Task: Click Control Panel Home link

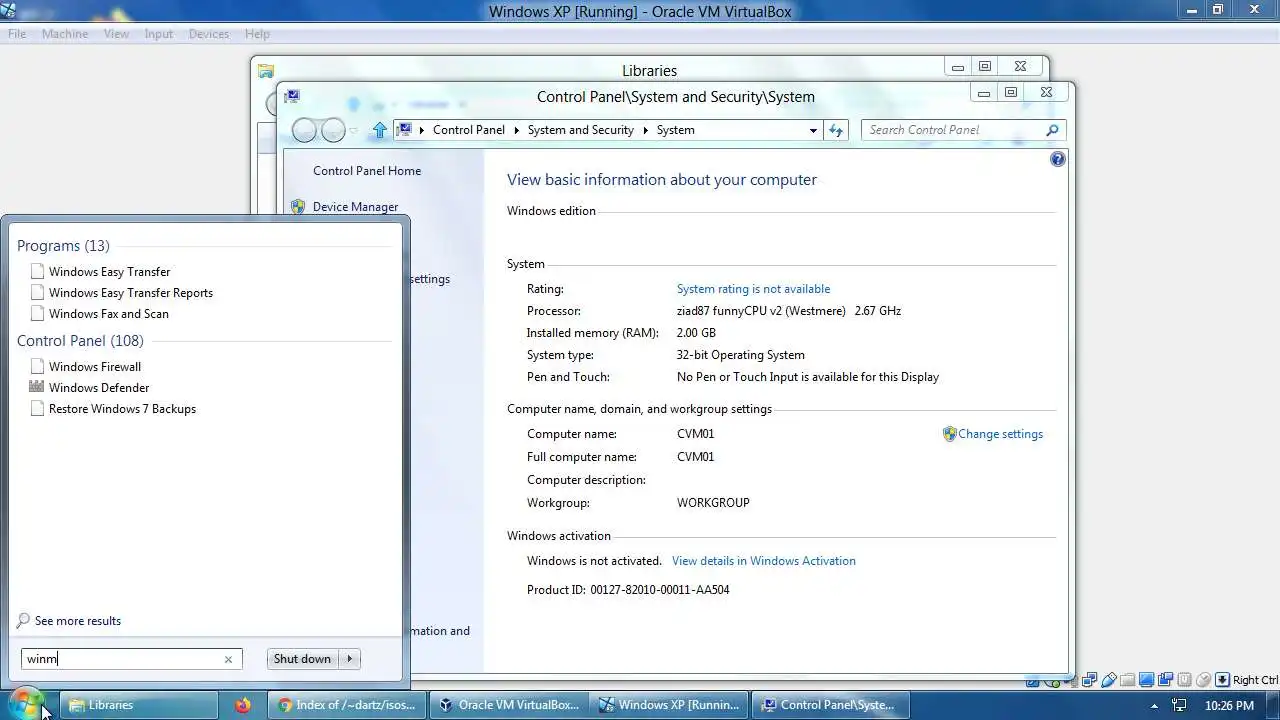Action: (x=367, y=171)
